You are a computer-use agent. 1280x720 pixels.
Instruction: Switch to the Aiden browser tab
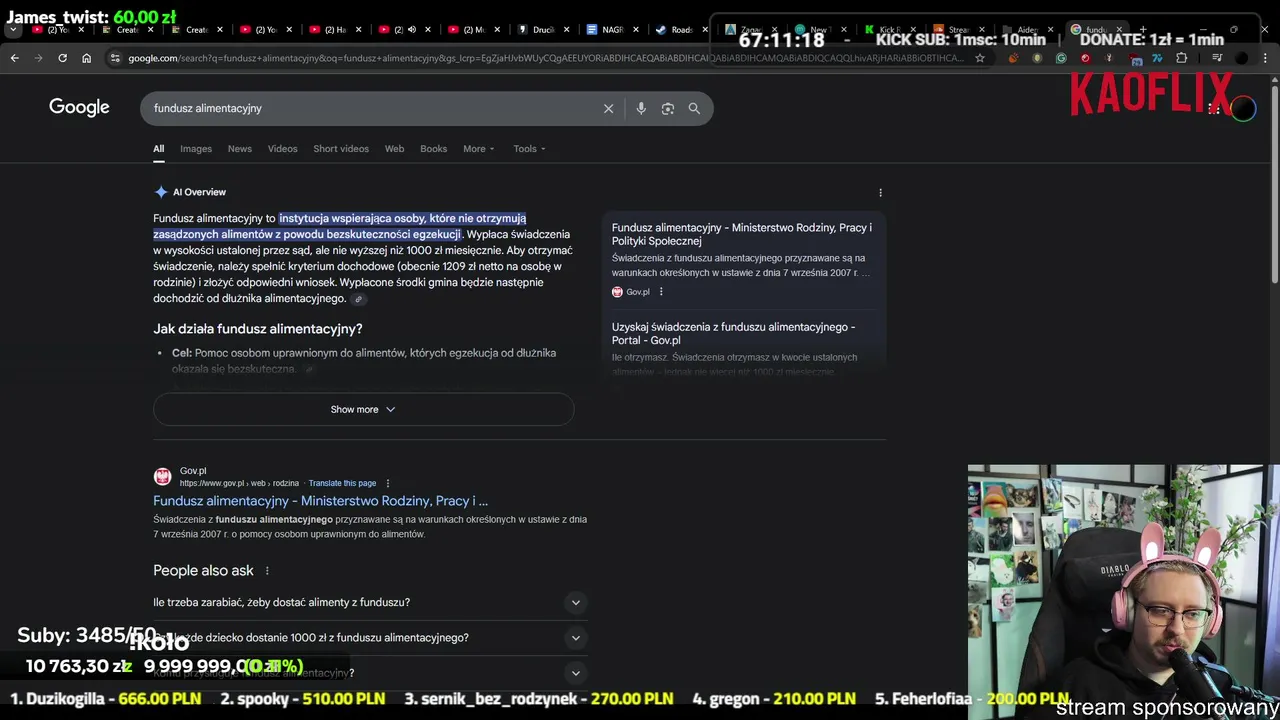1026,30
